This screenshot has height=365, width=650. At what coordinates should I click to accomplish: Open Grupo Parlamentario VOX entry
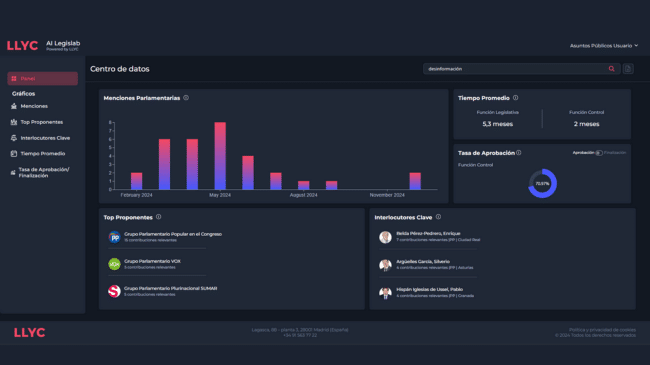pyautogui.click(x=152, y=261)
